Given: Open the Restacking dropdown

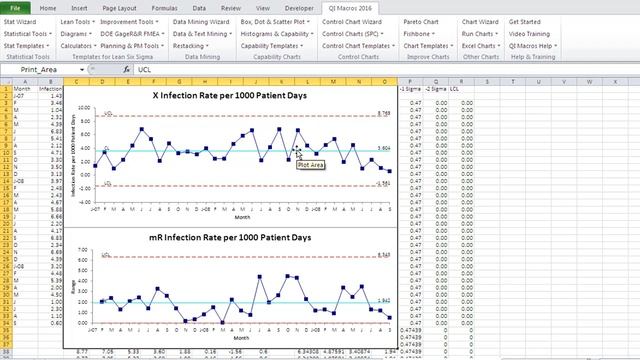Looking at the screenshot, I should pyautogui.click(x=191, y=46).
